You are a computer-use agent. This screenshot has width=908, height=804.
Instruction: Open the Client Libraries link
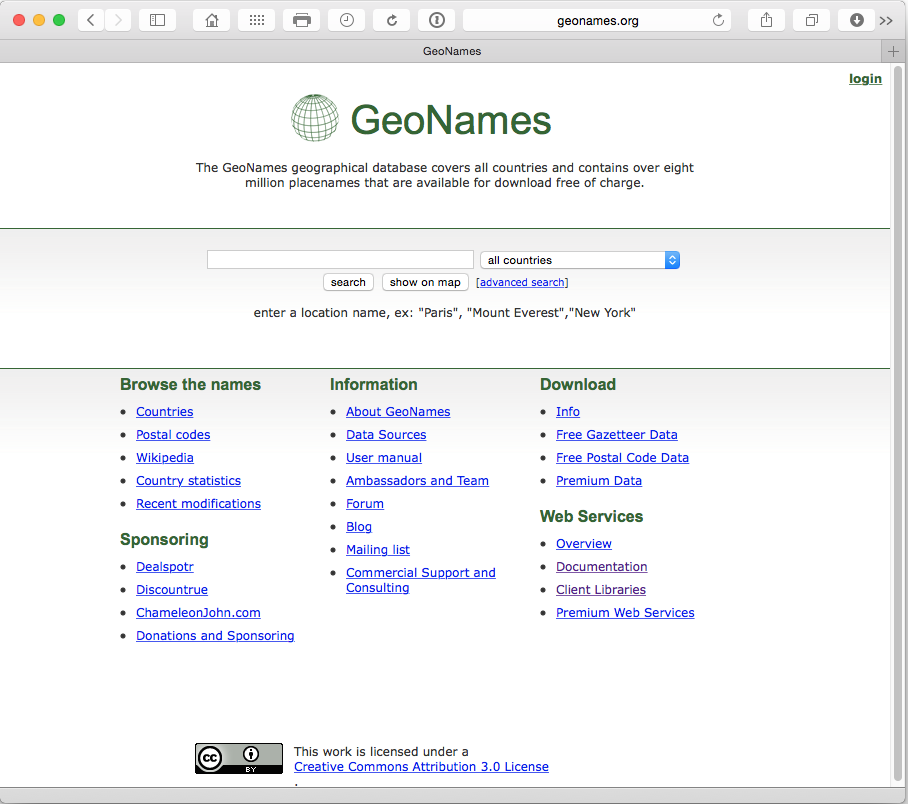[601, 590]
